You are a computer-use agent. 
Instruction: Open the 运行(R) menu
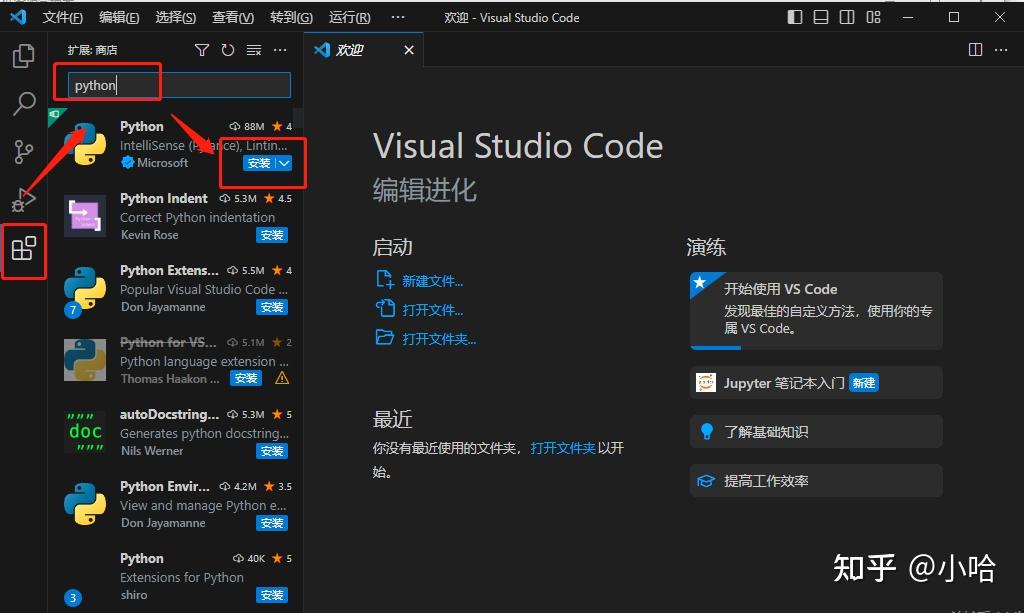[x=349, y=18]
